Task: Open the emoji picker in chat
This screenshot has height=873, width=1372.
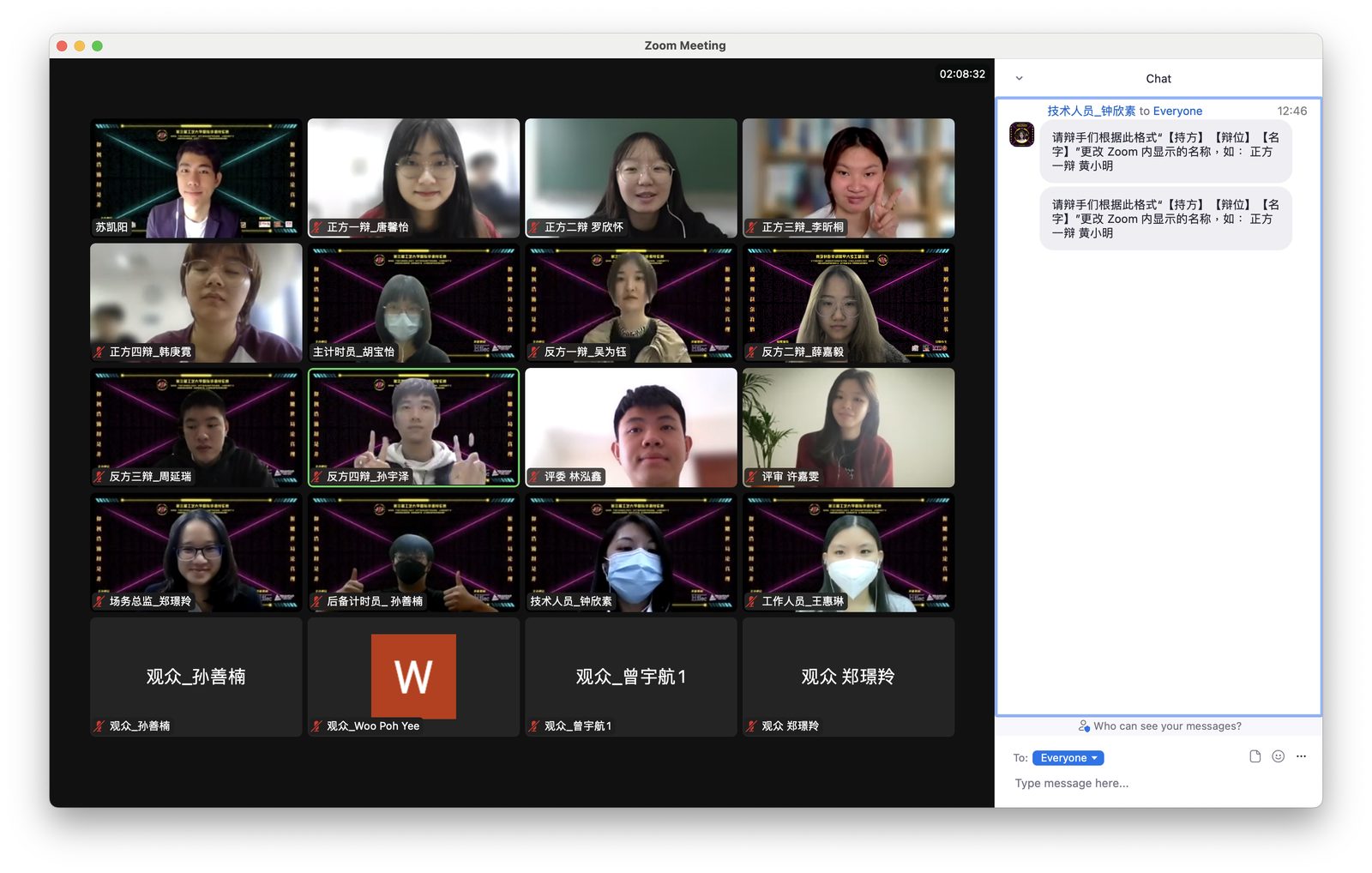Action: tap(1278, 756)
